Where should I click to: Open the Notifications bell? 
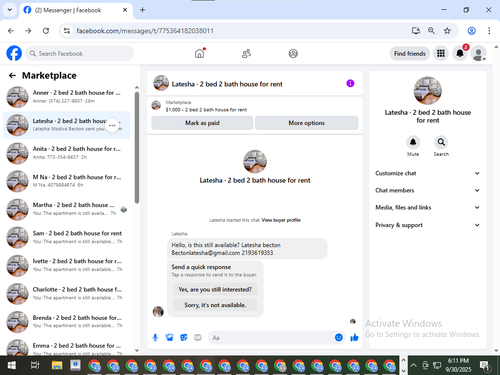coord(460,53)
